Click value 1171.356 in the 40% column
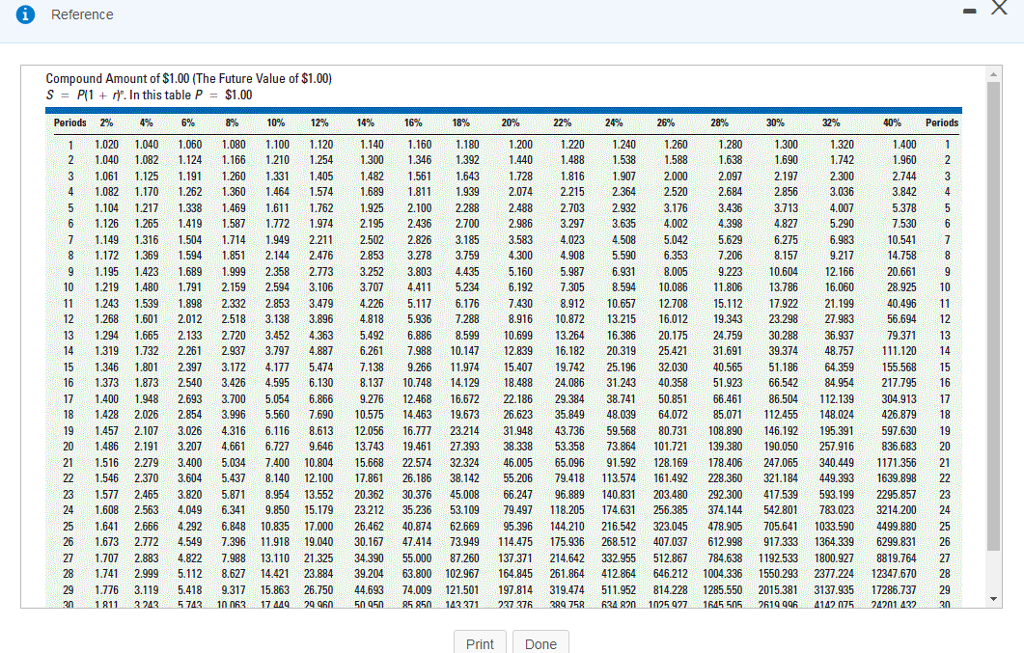The width and height of the screenshot is (1024, 653). tap(897, 463)
